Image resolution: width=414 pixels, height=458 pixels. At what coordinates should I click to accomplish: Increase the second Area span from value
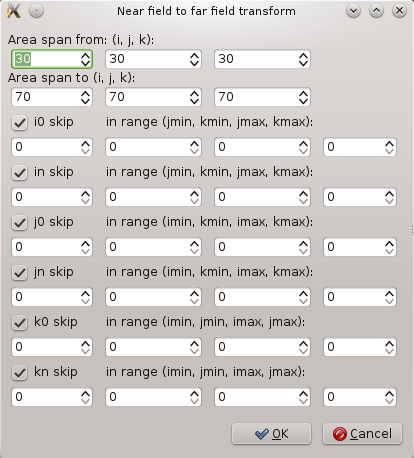point(194,55)
